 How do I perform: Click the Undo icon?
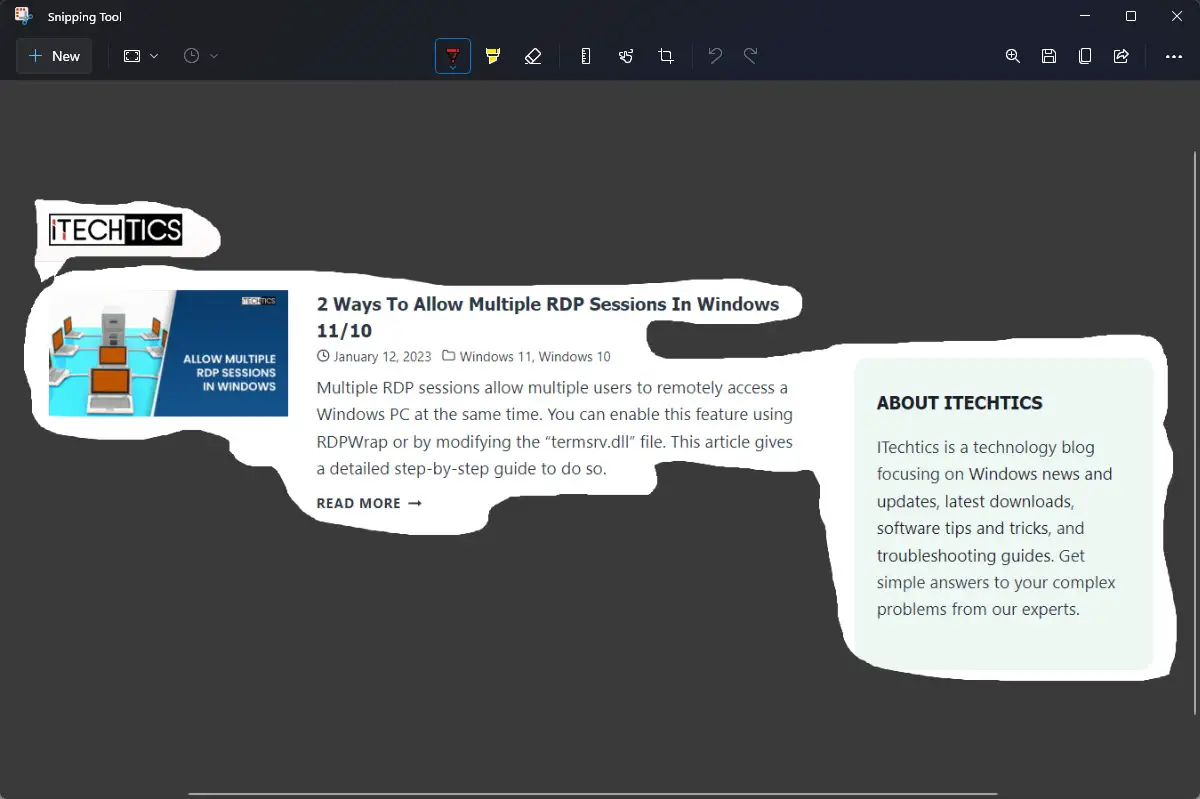(x=714, y=56)
